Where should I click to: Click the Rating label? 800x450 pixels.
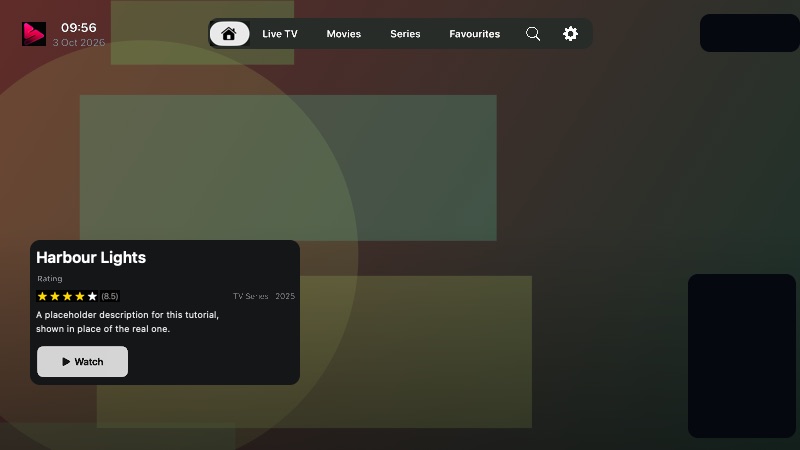[x=49, y=279]
